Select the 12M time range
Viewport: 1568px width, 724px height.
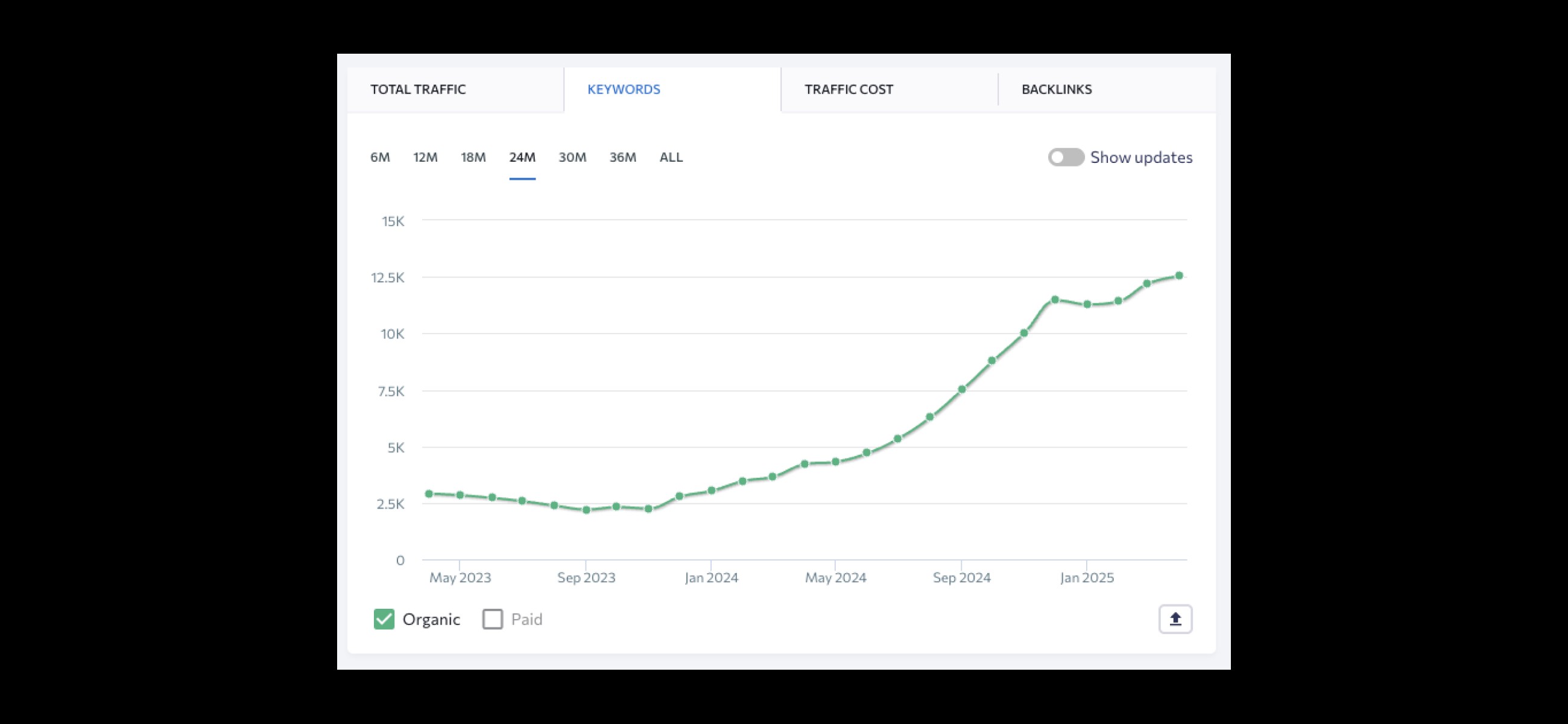(x=426, y=157)
